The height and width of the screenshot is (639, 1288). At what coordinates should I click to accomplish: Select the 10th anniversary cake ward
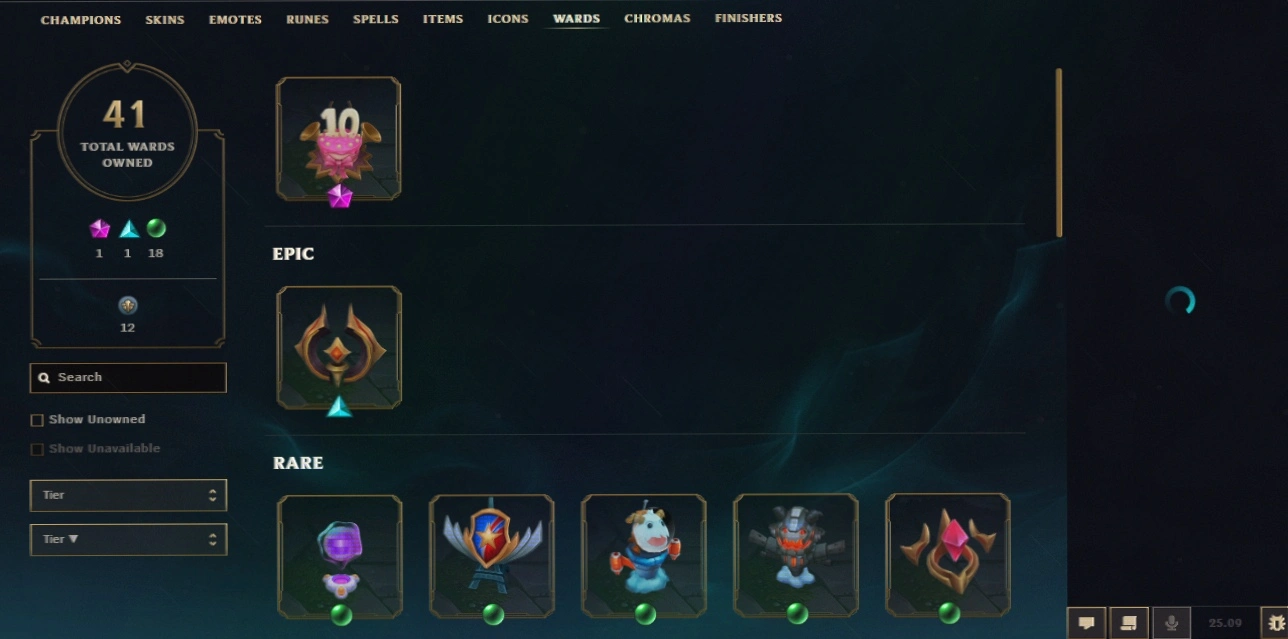[339, 139]
